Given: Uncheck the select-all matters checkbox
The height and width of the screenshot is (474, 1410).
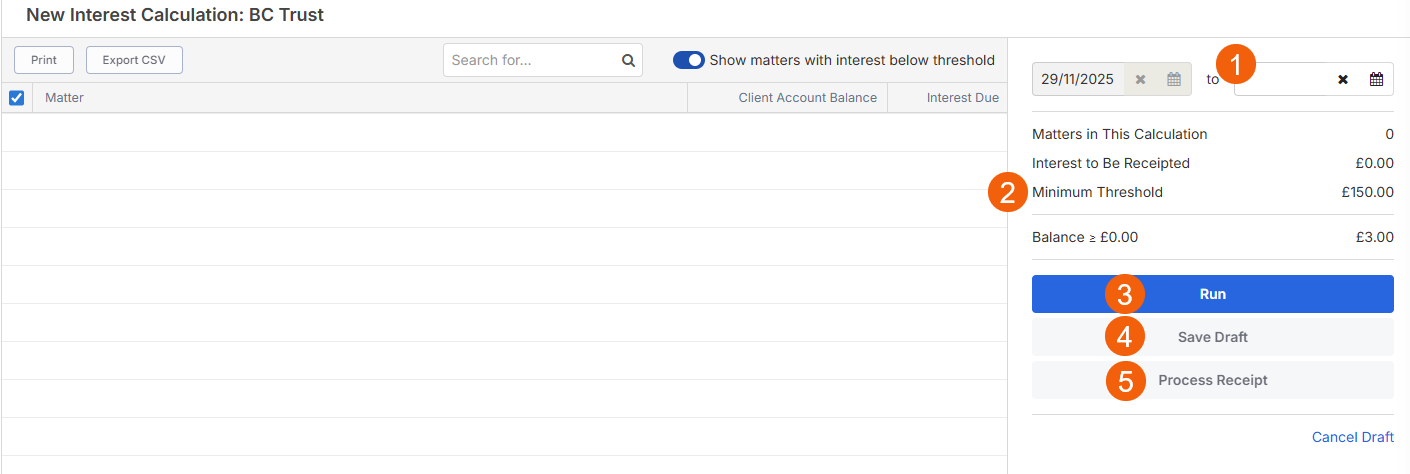Looking at the screenshot, I should 16,98.
